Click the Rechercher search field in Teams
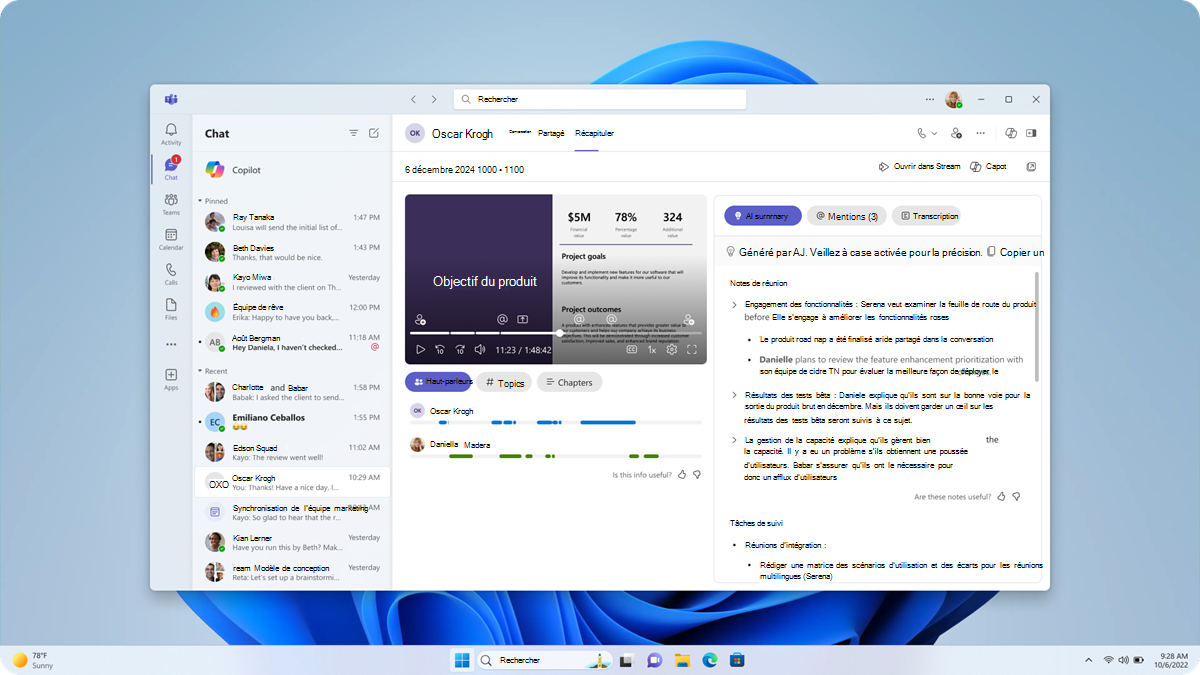Image resolution: width=1200 pixels, height=675 pixels. coord(600,99)
